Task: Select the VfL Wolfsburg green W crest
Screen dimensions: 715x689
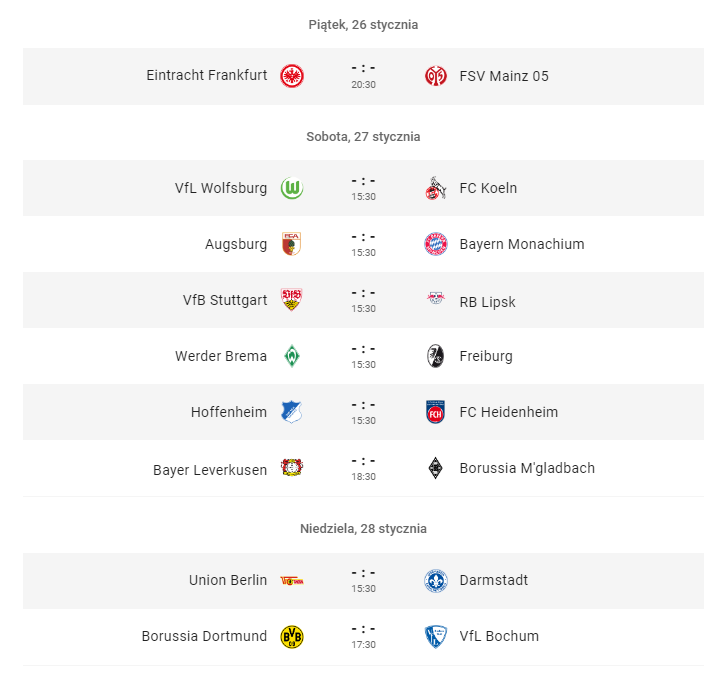Action: 292,188
